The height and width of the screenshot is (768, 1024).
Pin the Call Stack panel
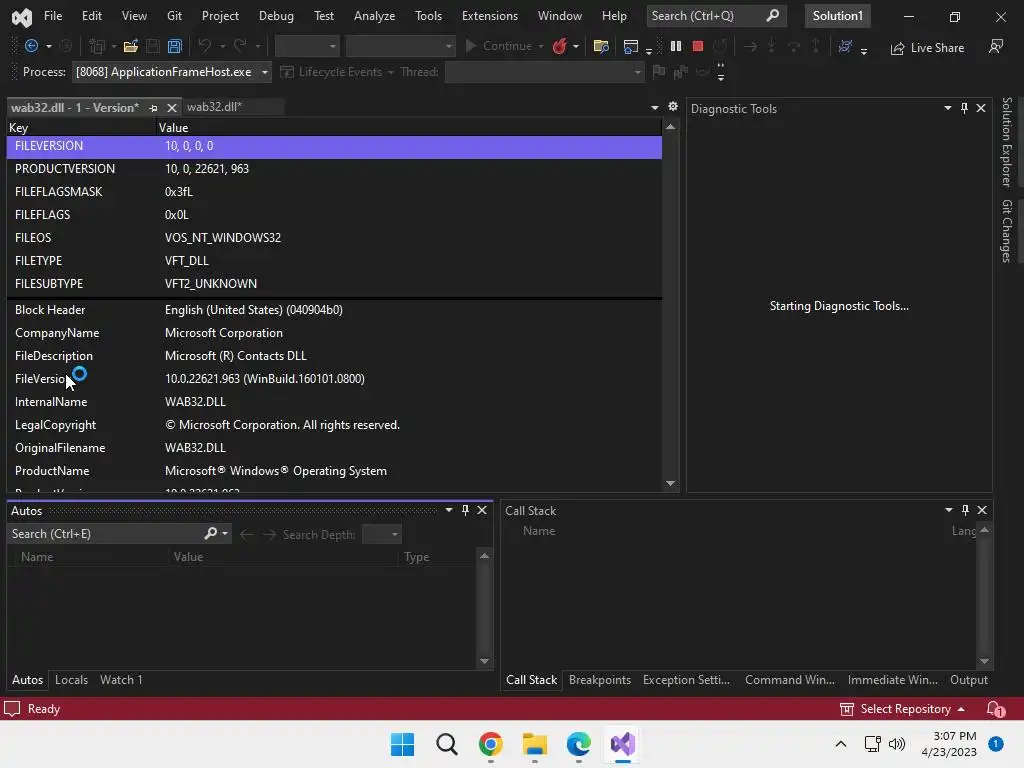click(965, 510)
